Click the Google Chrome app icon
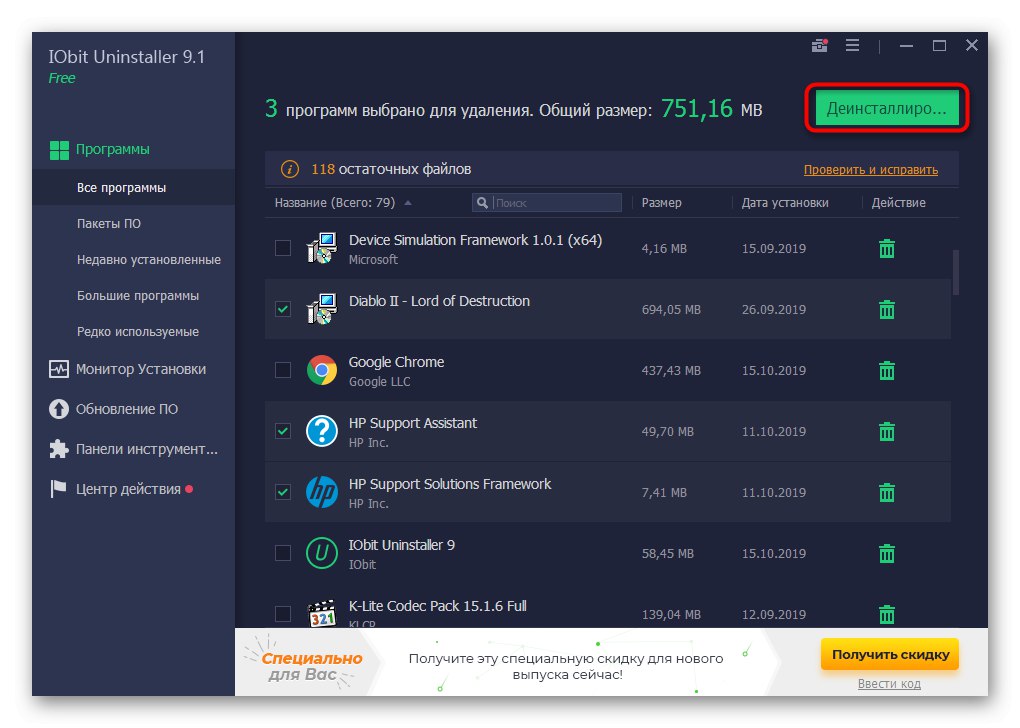Viewport: 1020px width, 728px height. [322, 370]
